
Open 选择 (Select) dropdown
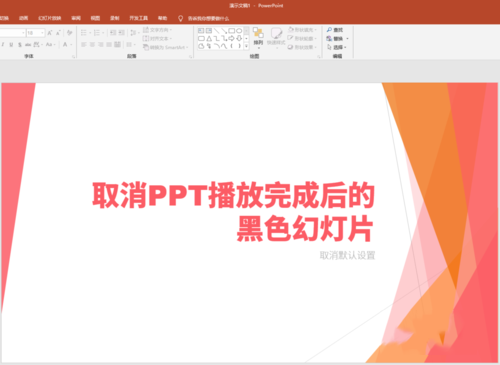[x=337, y=47]
